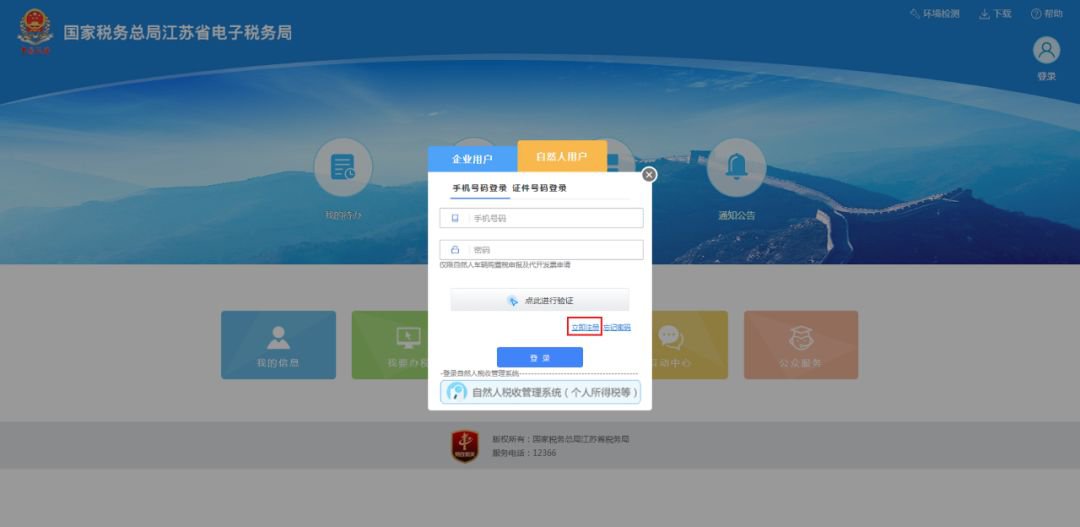Image resolution: width=1080 pixels, height=527 pixels.
Task: Select the 自然人用户 tab
Action: [x=562, y=157]
